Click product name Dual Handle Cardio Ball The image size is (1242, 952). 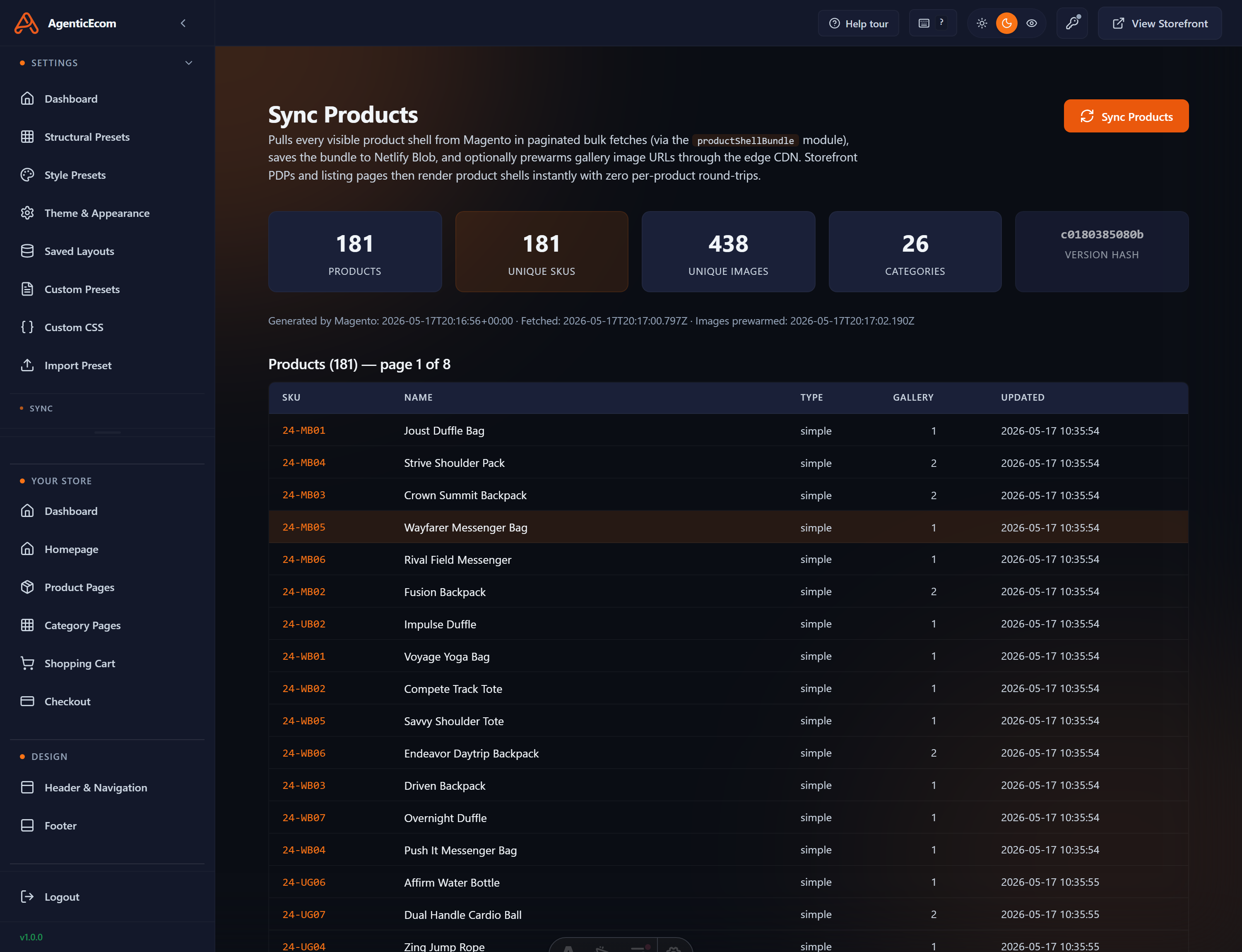coord(462,915)
